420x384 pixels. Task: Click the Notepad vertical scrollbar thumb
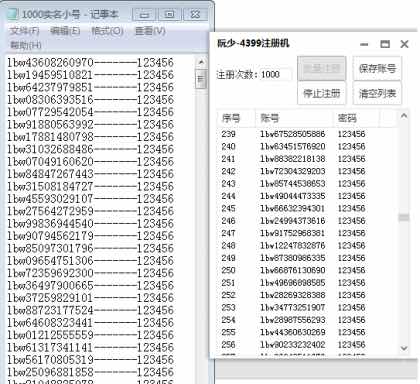pyautogui.click(x=201, y=79)
